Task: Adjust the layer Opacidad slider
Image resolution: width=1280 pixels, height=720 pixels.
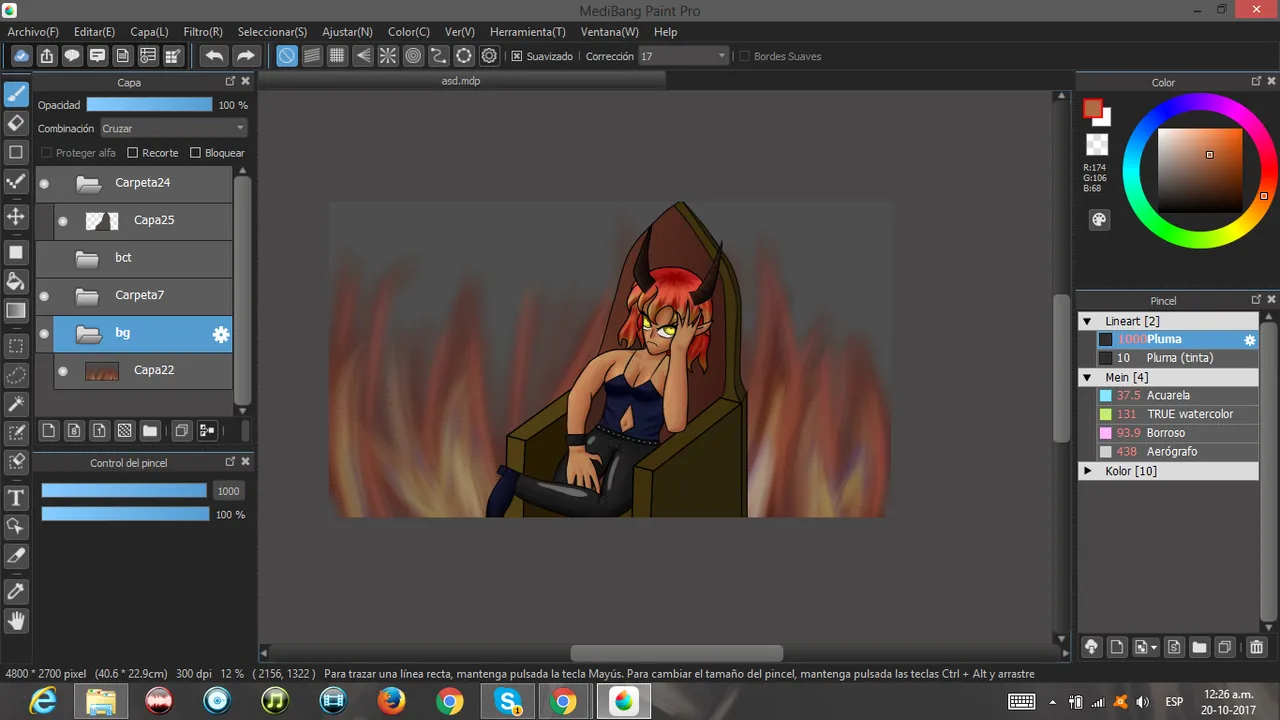Action: [149, 104]
